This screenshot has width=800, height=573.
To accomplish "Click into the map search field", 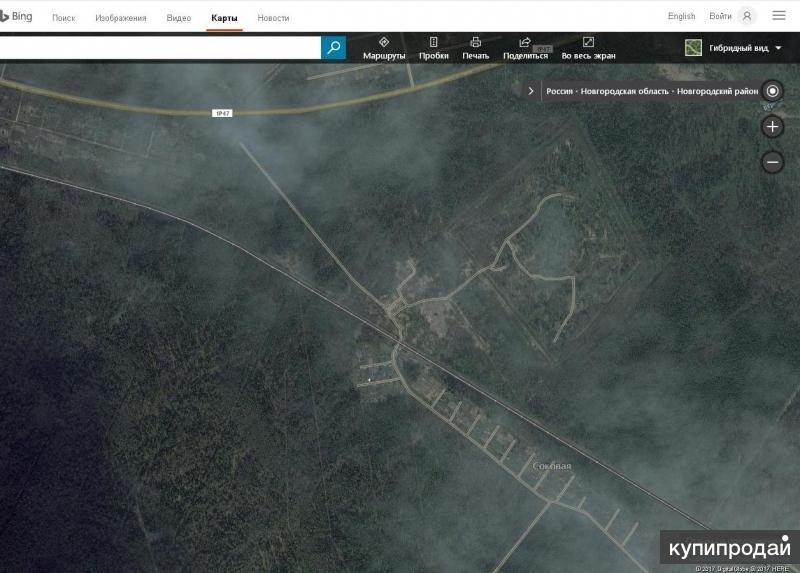I will click(x=160, y=47).
